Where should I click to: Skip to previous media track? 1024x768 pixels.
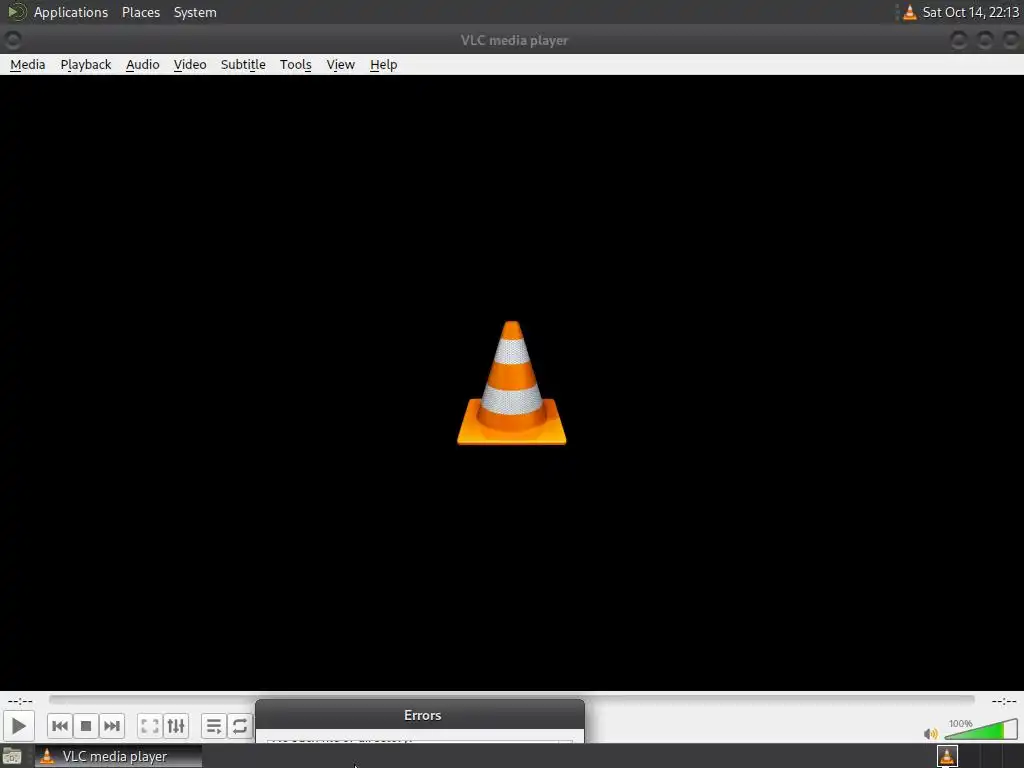(x=59, y=726)
